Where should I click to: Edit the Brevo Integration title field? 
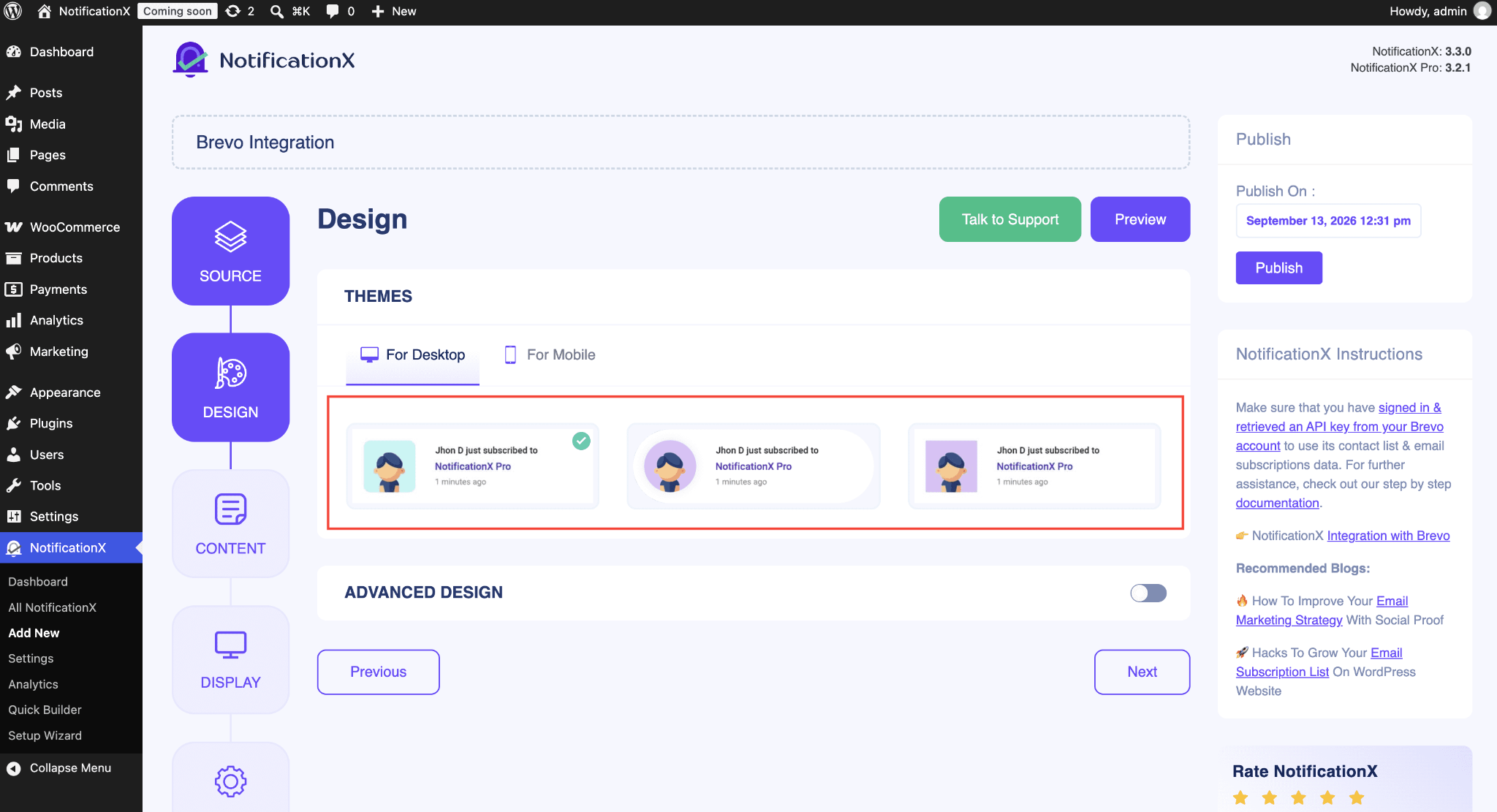[681, 143]
